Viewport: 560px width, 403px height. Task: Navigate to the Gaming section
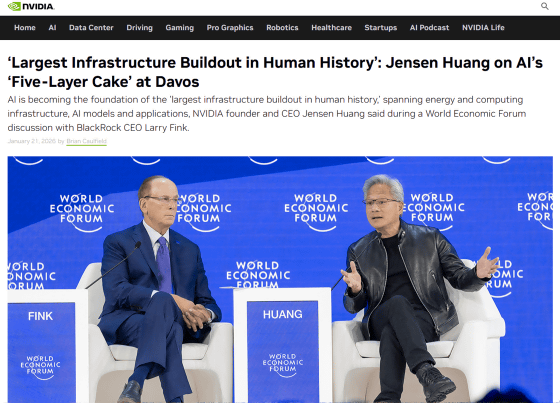point(179,28)
